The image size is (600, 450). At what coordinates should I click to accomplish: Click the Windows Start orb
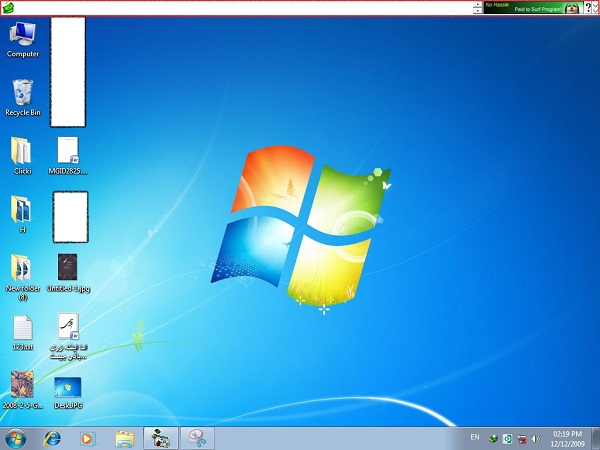click(16, 438)
